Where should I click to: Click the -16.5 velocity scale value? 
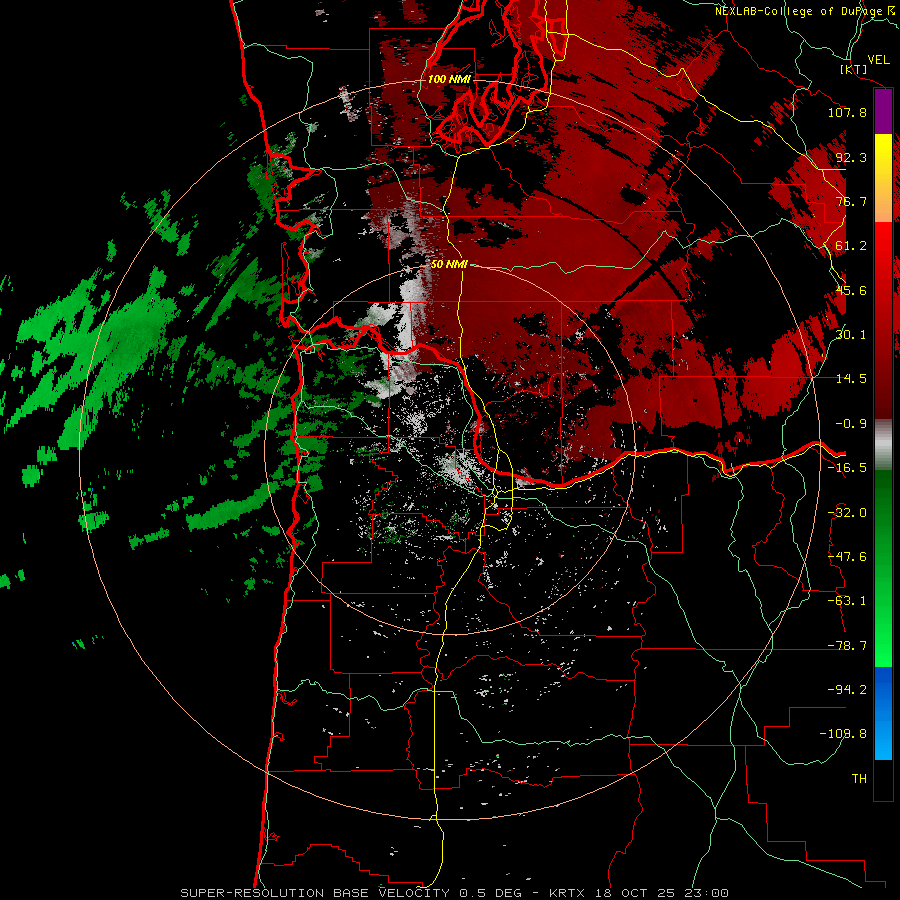point(847,468)
